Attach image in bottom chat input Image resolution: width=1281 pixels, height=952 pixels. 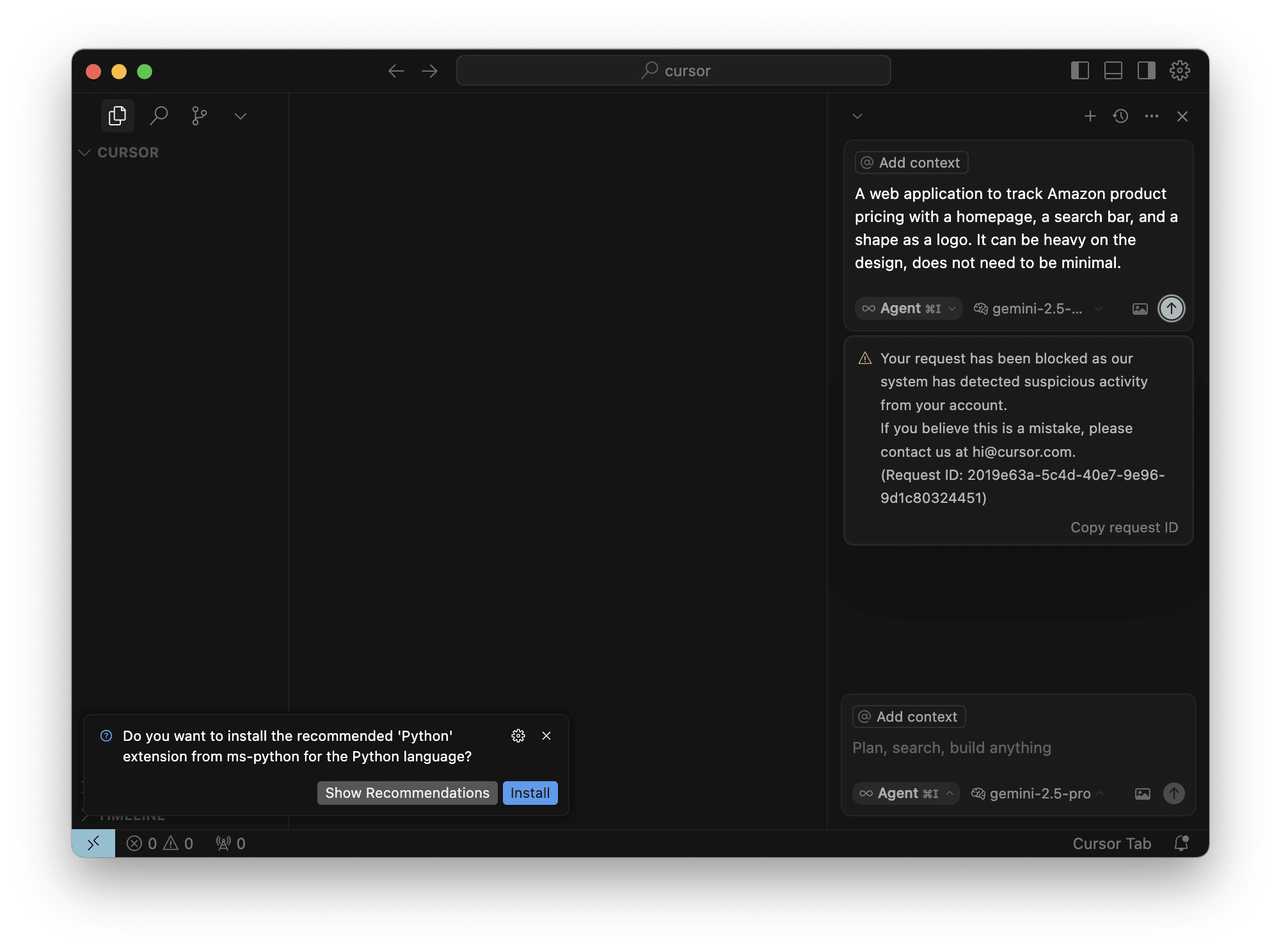tap(1143, 794)
